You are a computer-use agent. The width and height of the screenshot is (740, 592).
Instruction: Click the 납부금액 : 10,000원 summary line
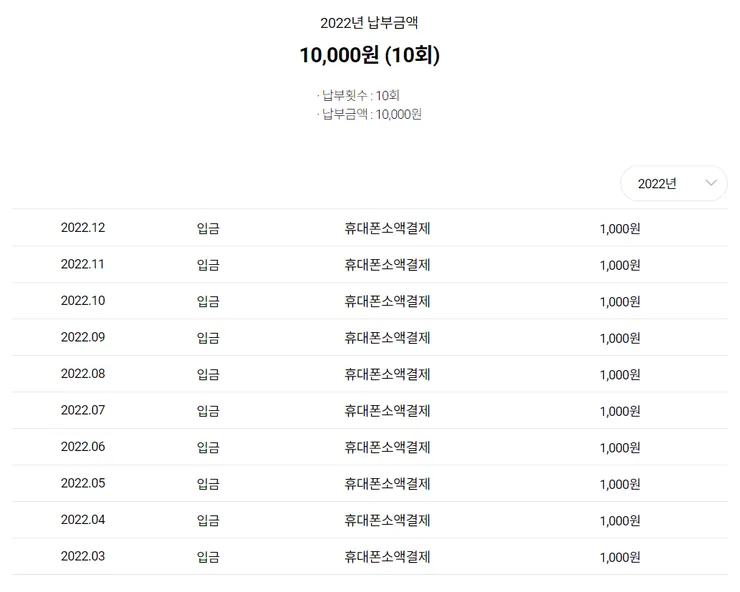[x=369, y=114]
